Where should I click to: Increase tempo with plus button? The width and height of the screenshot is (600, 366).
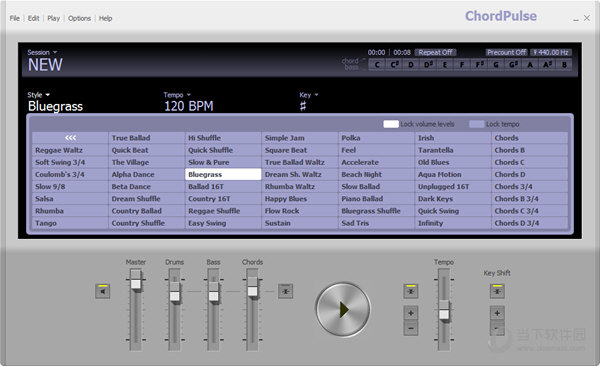[x=411, y=313]
